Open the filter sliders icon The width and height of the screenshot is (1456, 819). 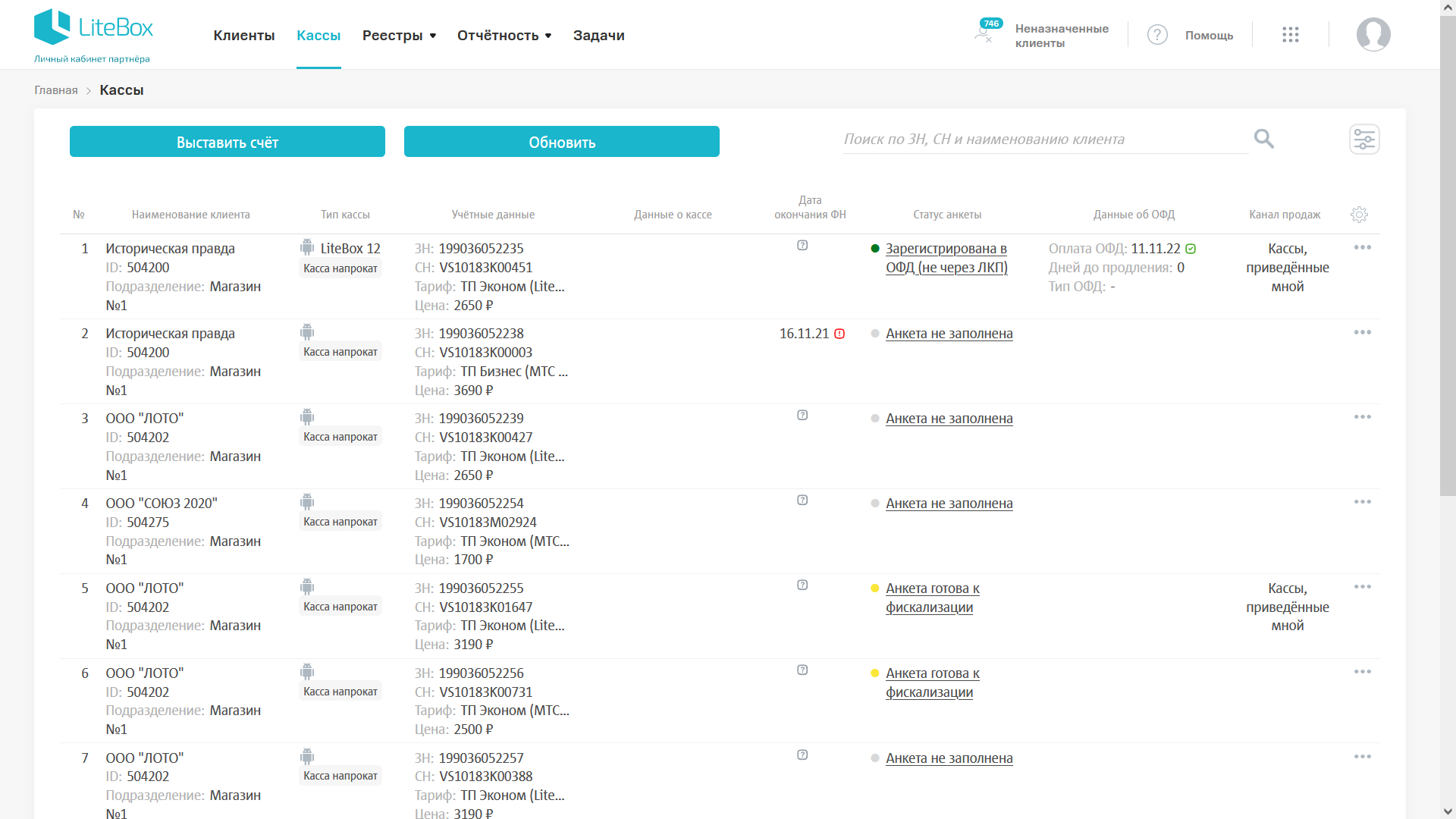1364,140
